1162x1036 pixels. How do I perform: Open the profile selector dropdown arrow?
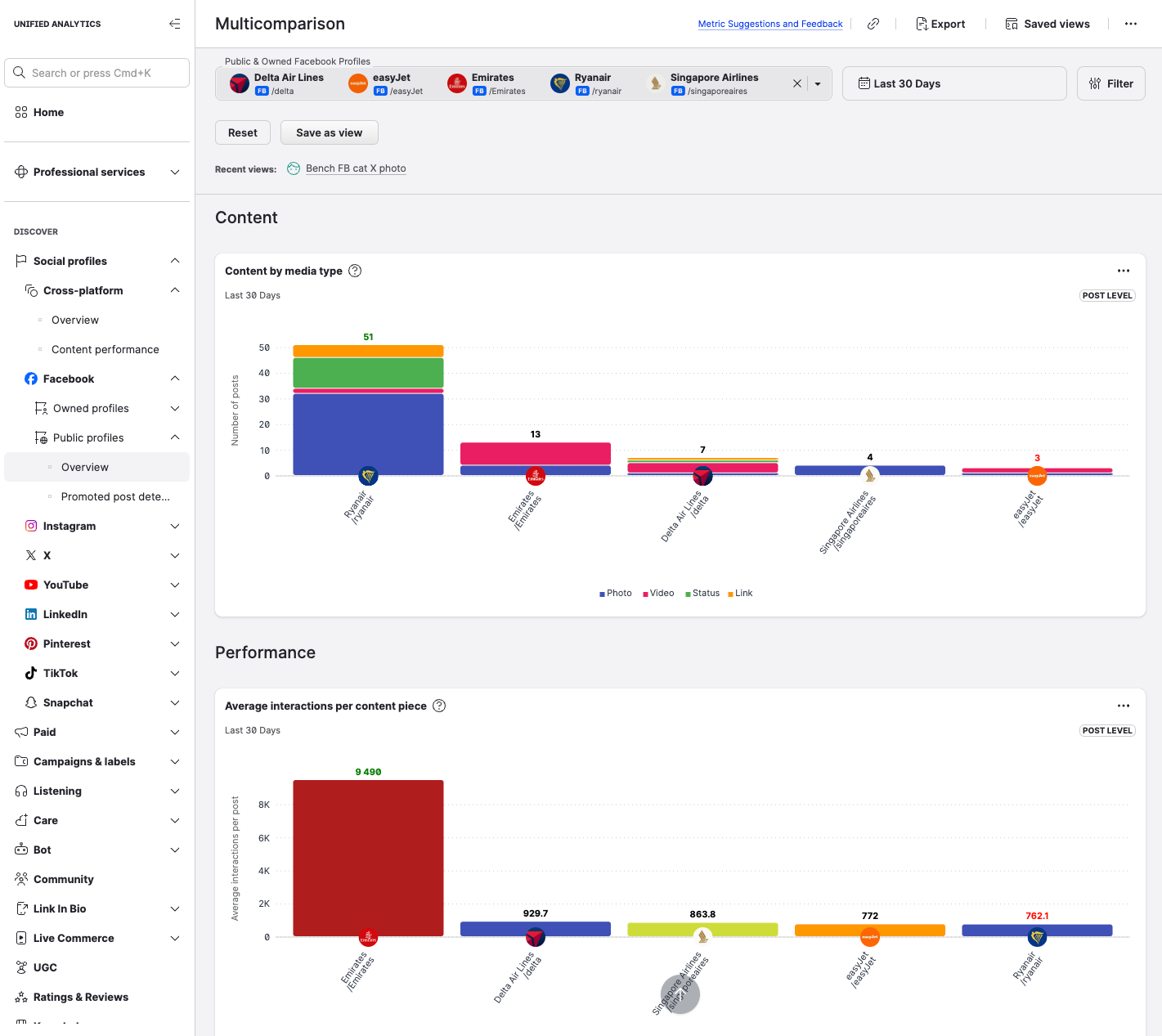[x=818, y=83]
